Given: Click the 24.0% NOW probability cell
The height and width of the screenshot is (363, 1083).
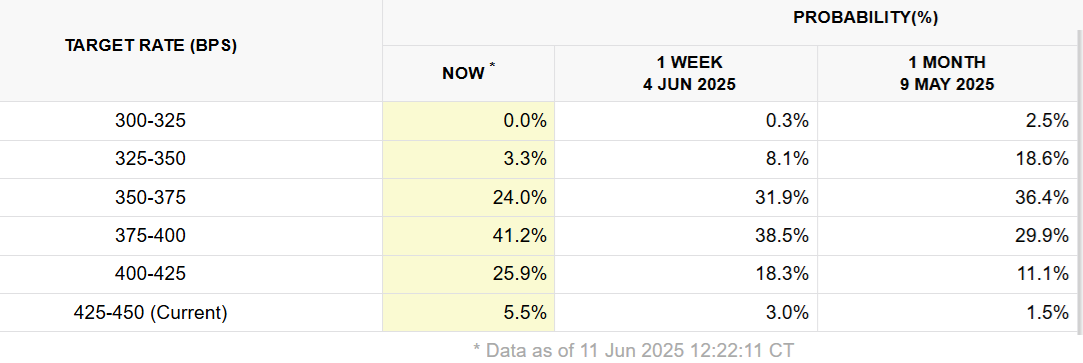Looking at the screenshot, I should point(468,198).
